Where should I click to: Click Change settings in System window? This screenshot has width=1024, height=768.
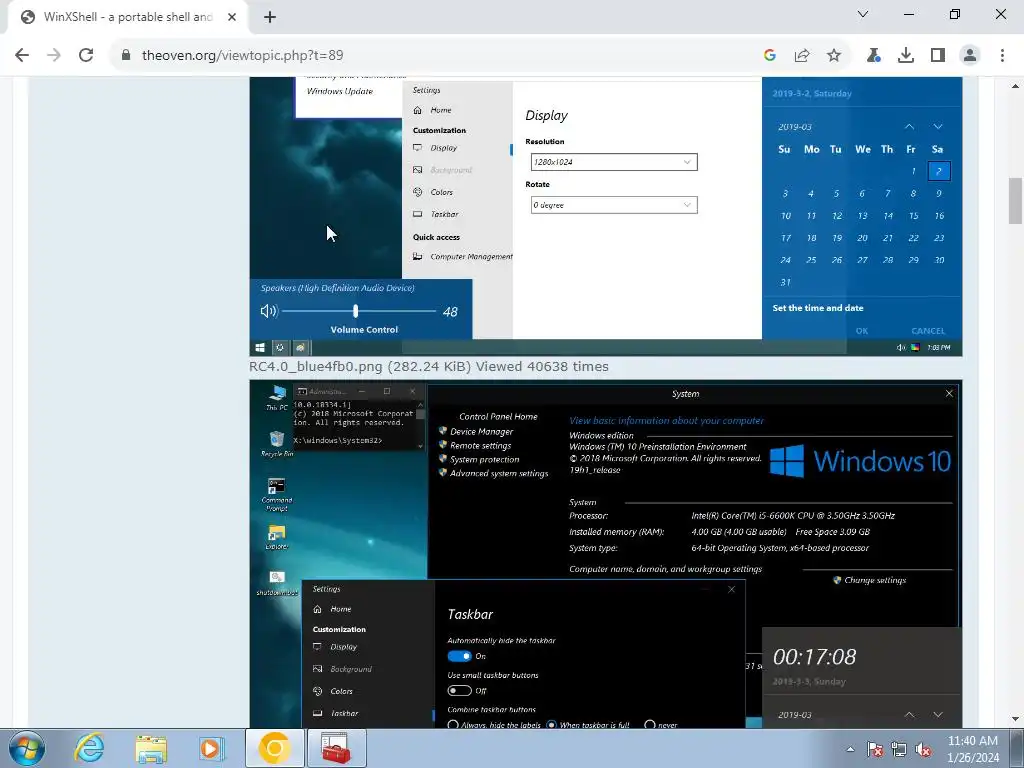(874, 580)
